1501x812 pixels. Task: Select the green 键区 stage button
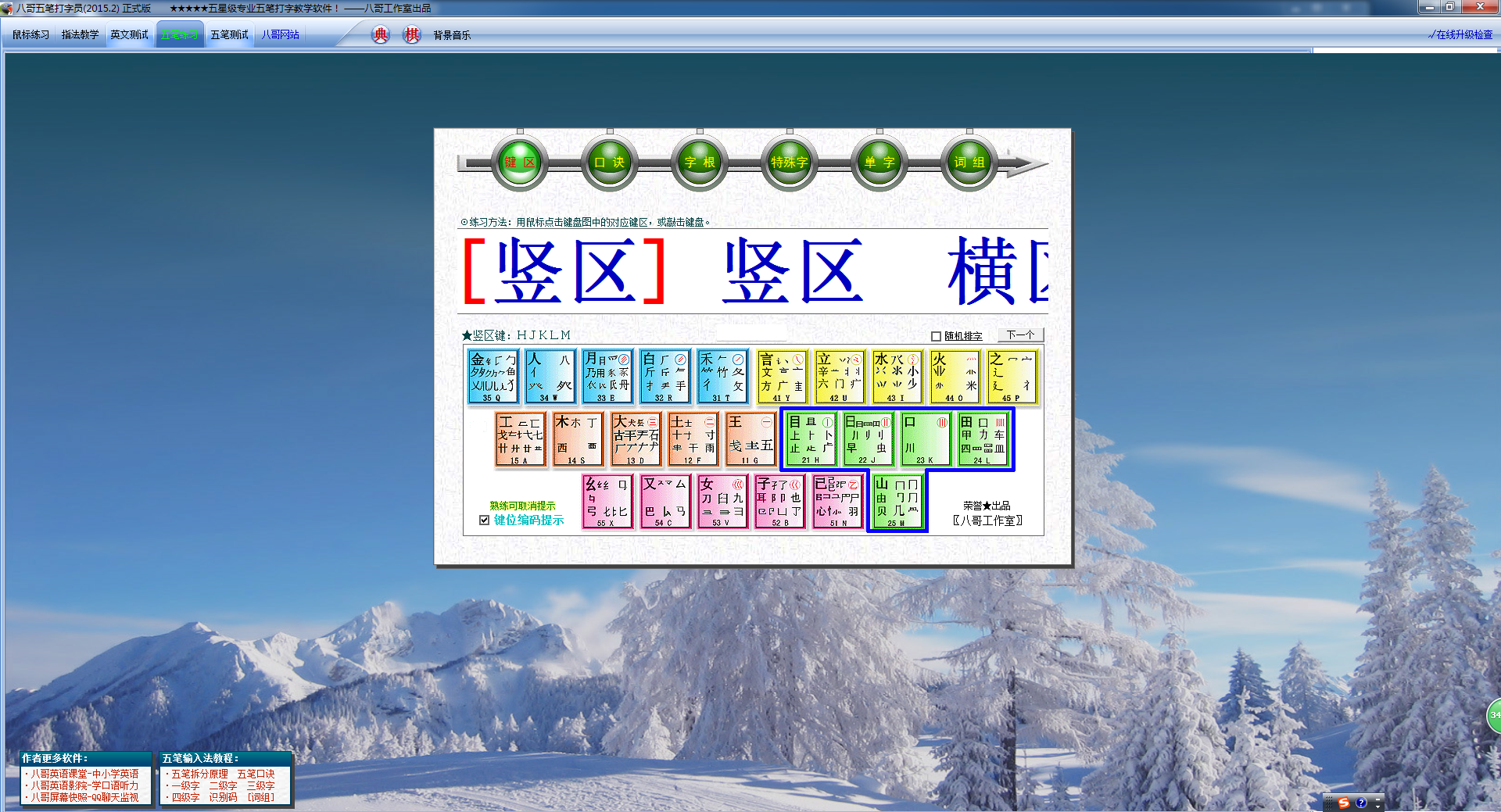click(x=519, y=163)
